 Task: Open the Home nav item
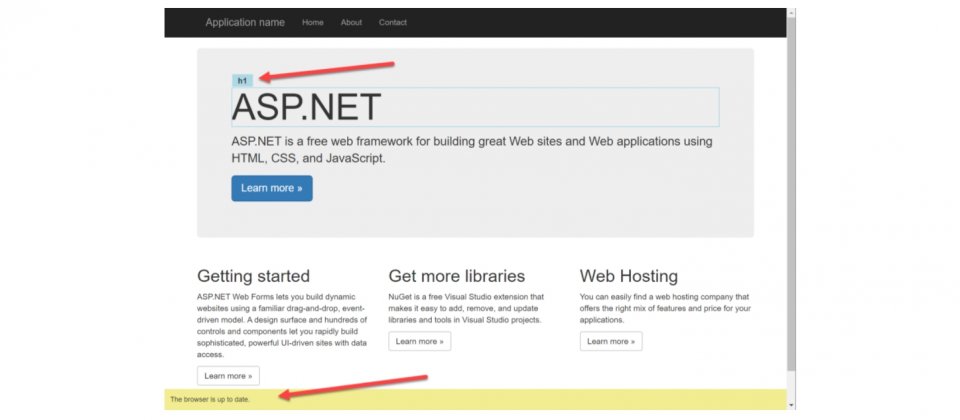tap(312, 23)
